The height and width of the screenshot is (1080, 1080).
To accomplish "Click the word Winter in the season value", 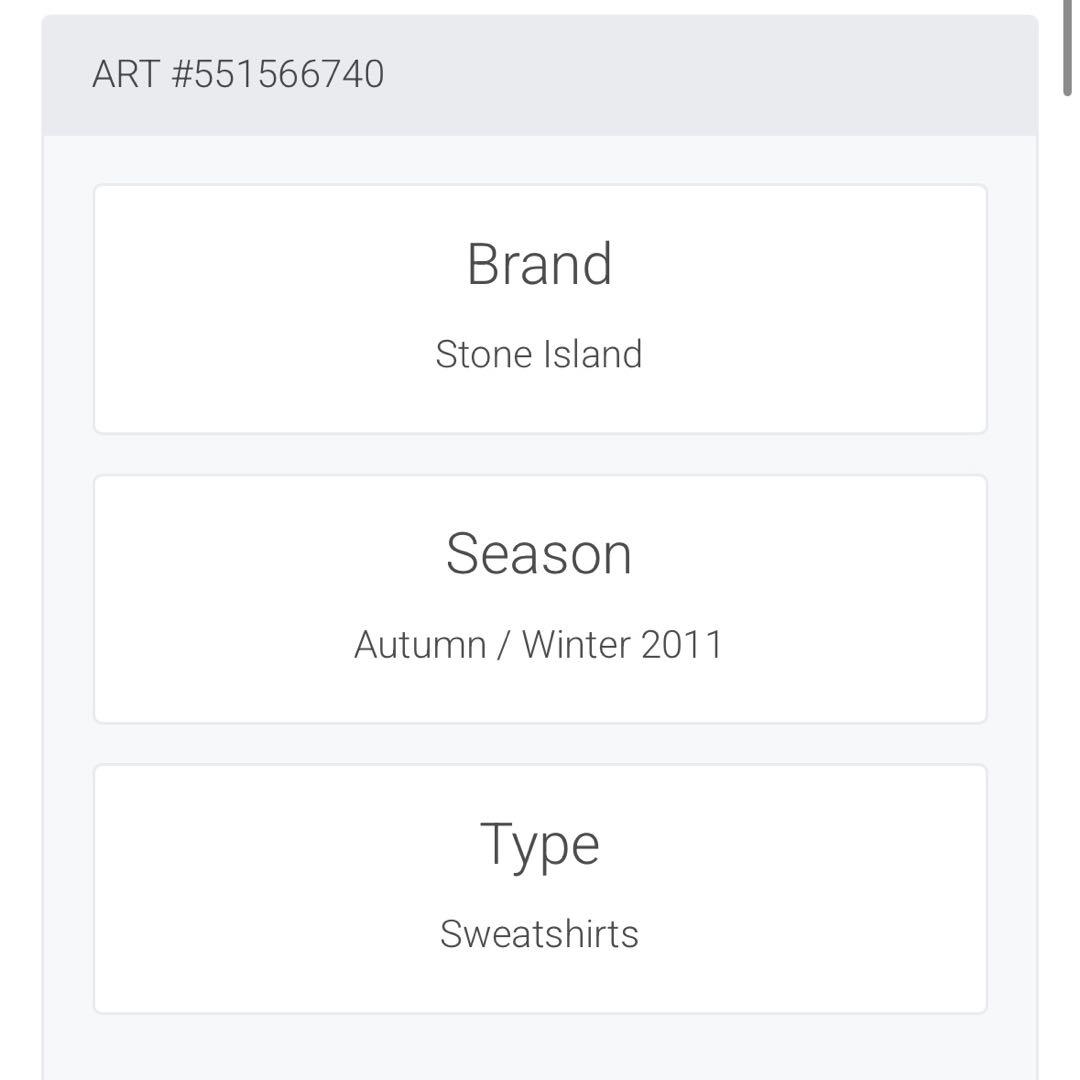I will coord(575,644).
